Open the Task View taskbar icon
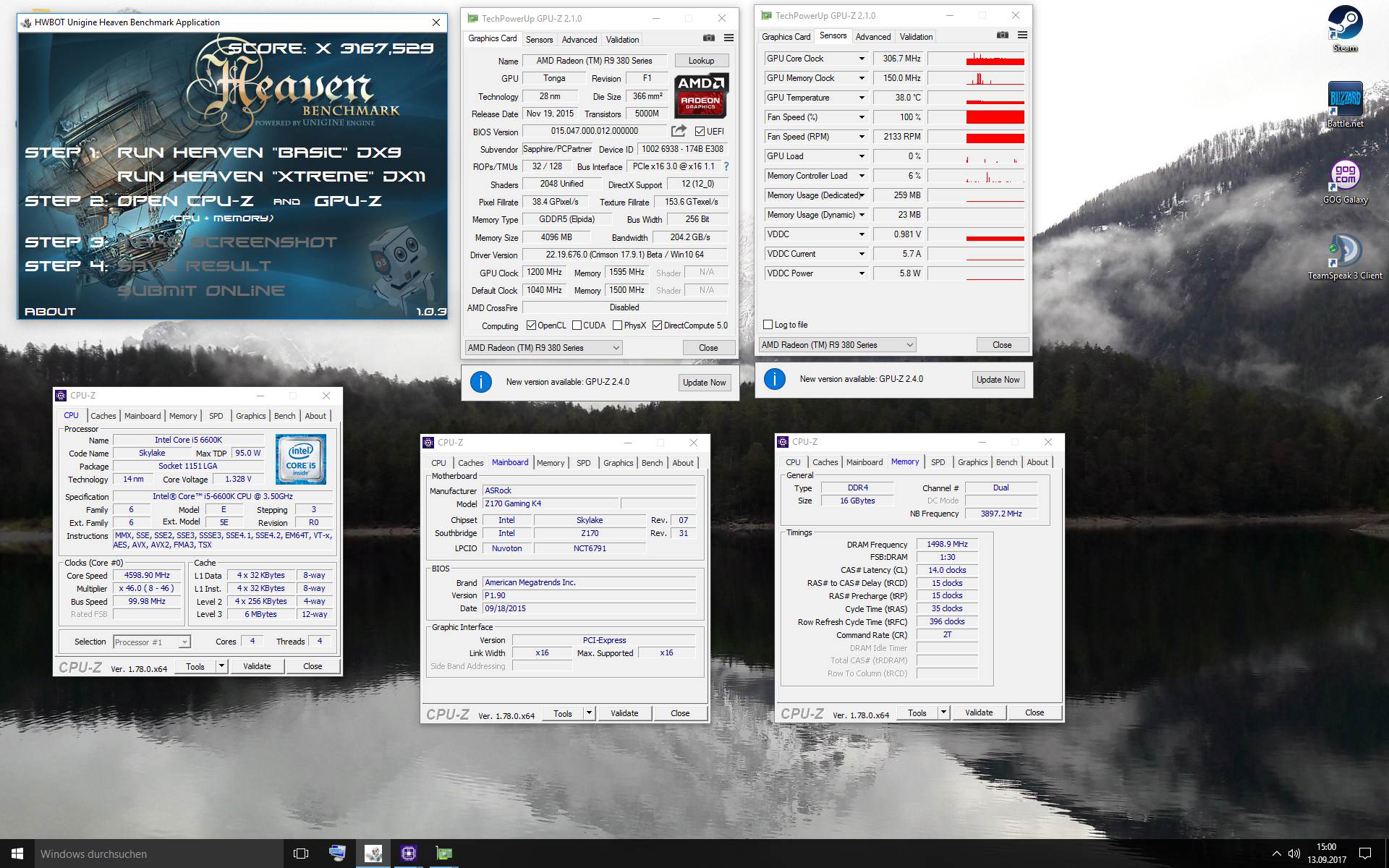Image resolution: width=1389 pixels, height=868 pixels. pyautogui.click(x=301, y=854)
